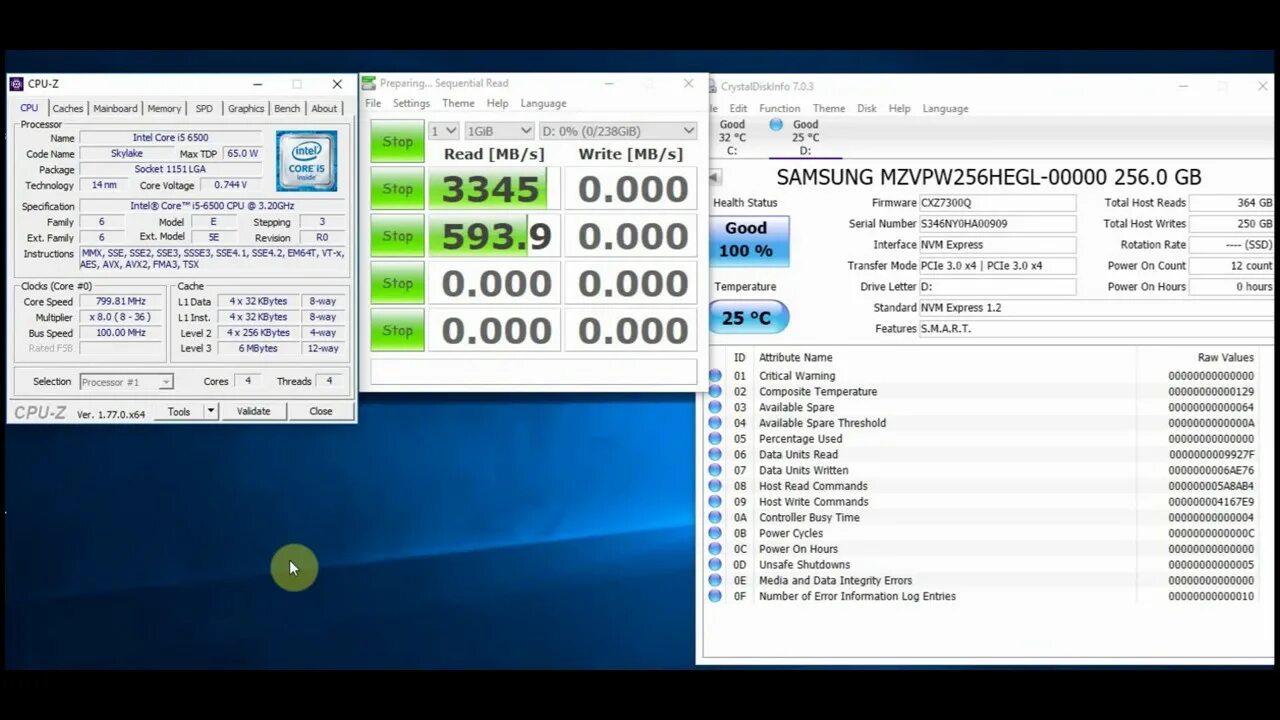Click the 593.9 read speed progress bar

(493, 236)
